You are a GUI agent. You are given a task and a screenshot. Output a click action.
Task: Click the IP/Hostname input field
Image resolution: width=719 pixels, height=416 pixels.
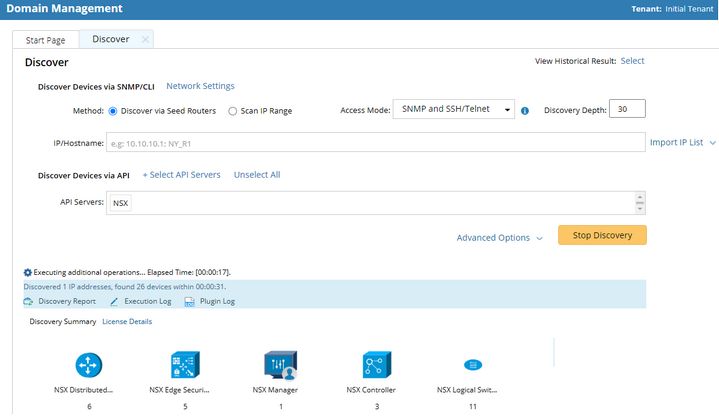tap(376, 143)
